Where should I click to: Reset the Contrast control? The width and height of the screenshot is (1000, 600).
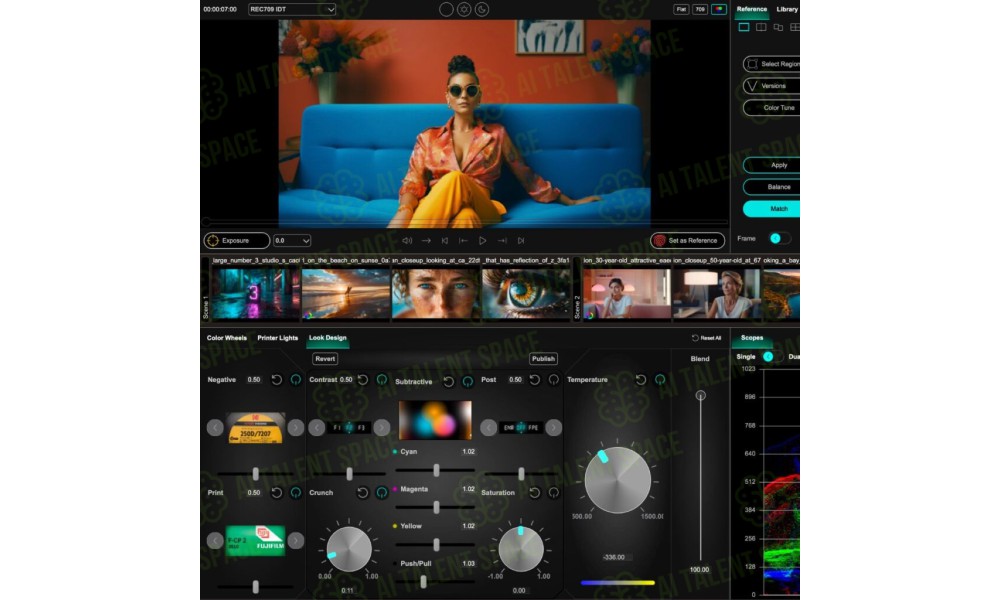click(x=363, y=379)
